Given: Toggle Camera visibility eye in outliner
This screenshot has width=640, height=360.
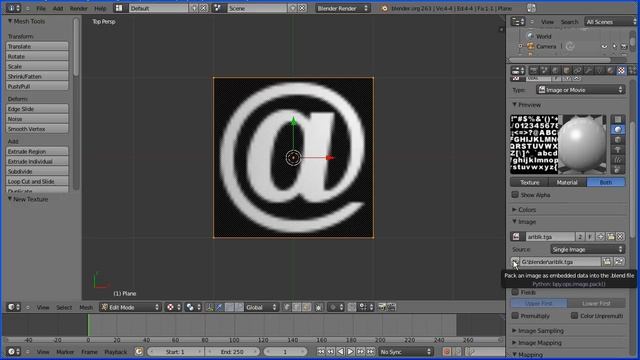Looking at the screenshot, I should (x=604, y=47).
